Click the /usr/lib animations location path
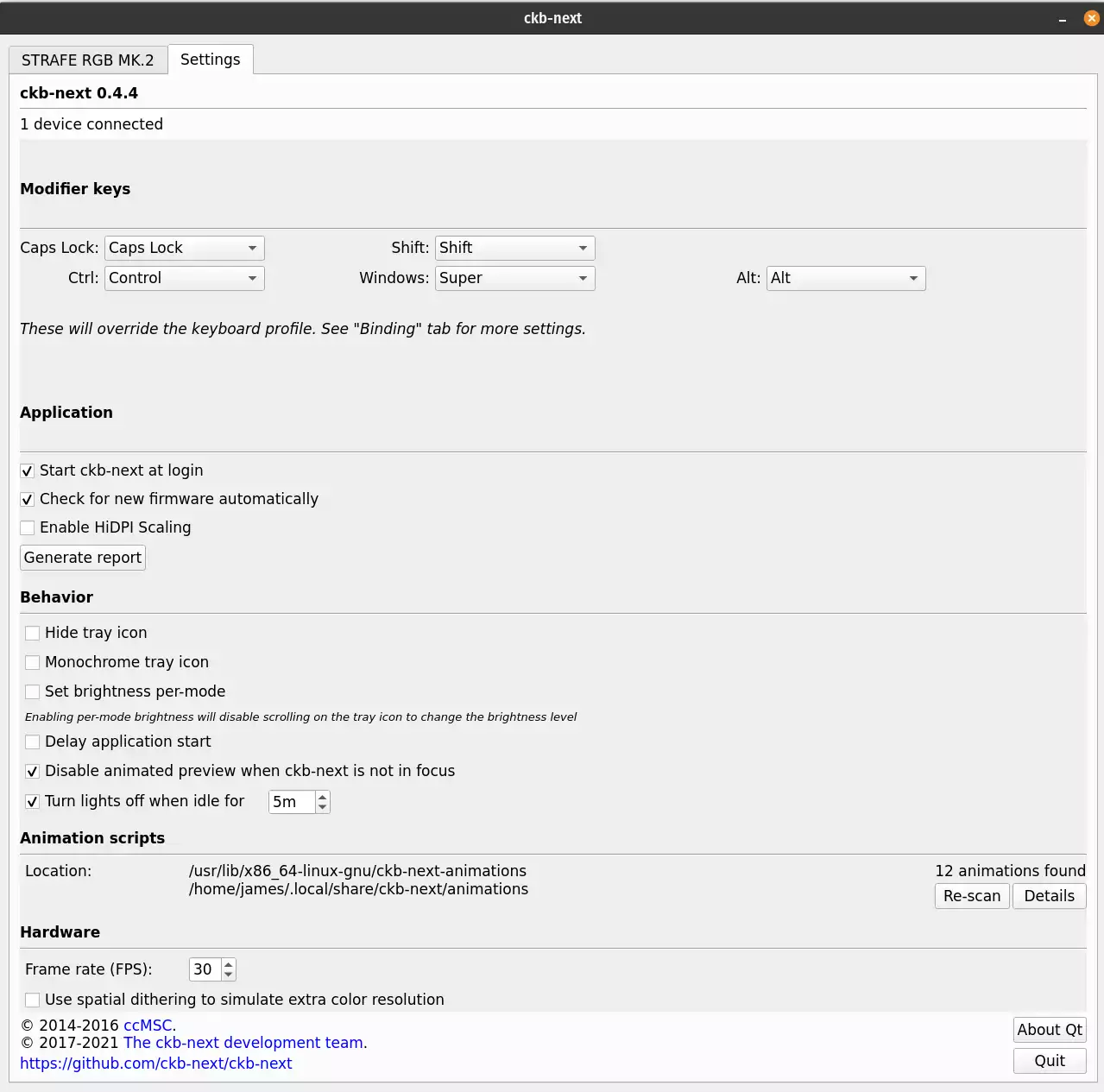 click(357, 871)
